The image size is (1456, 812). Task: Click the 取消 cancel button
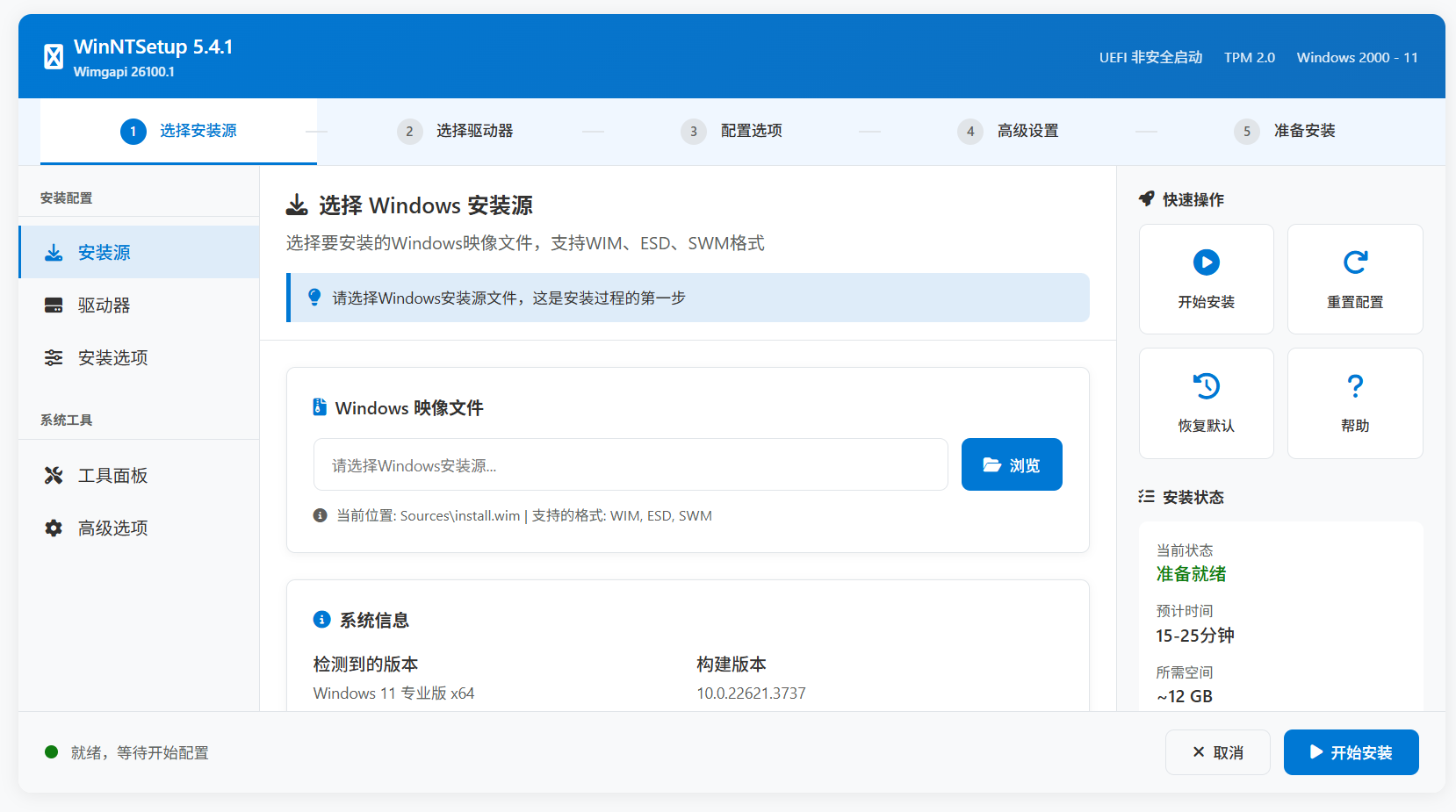pyautogui.click(x=1218, y=752)
